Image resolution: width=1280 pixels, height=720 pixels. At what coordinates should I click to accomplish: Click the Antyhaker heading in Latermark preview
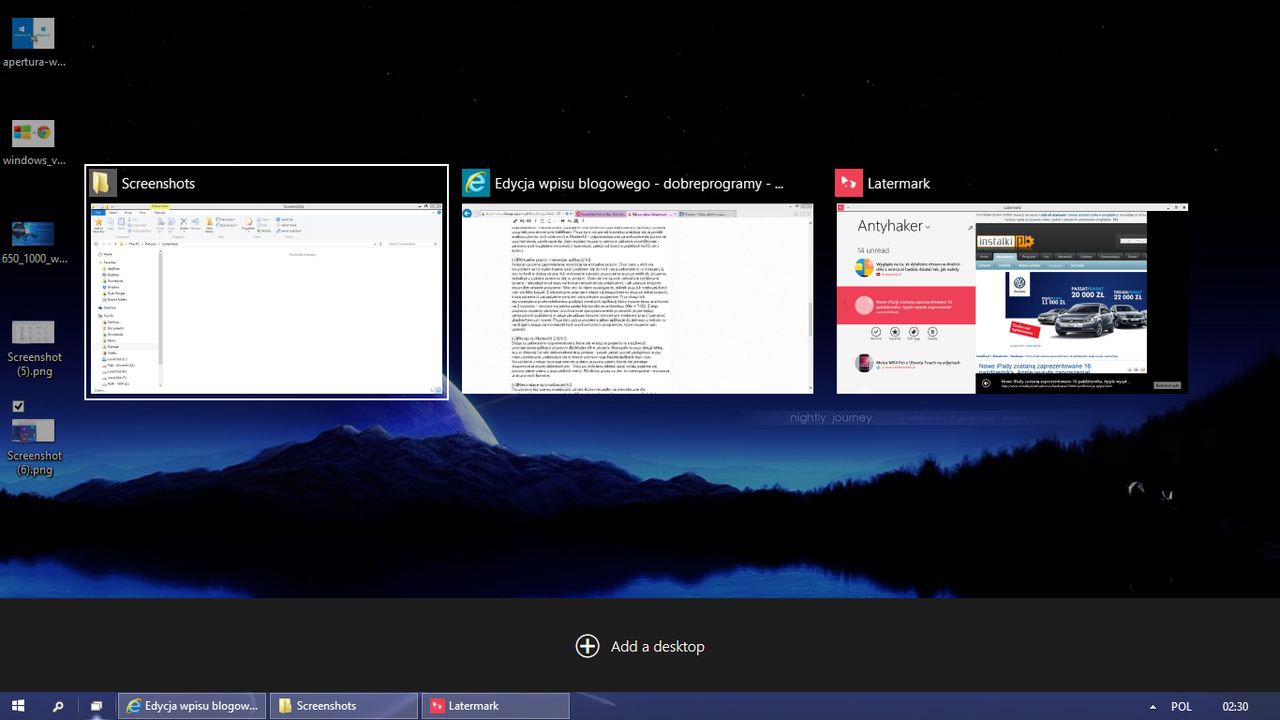(x=889, y=226)
